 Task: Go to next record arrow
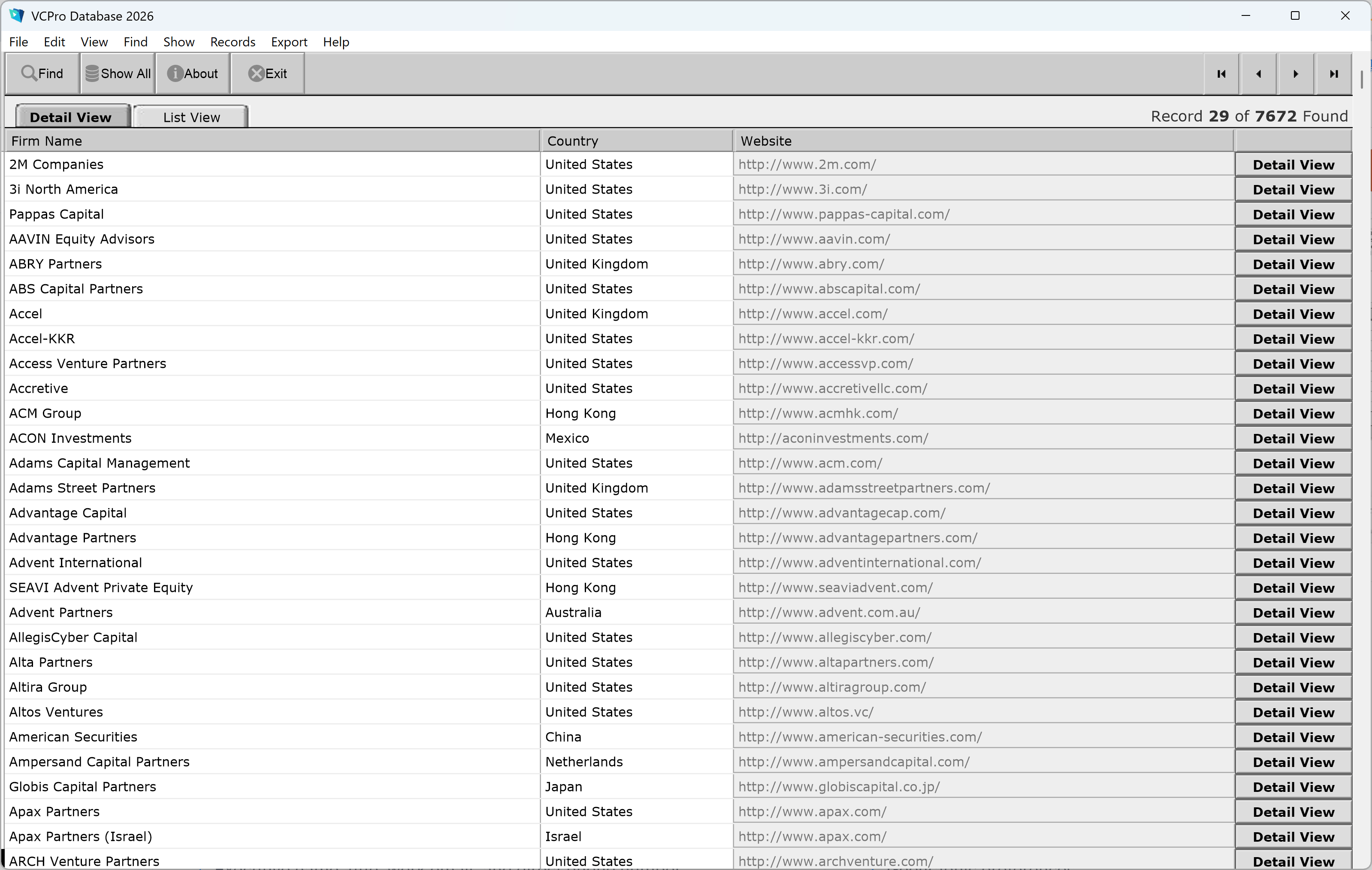tap(1296, 74)
